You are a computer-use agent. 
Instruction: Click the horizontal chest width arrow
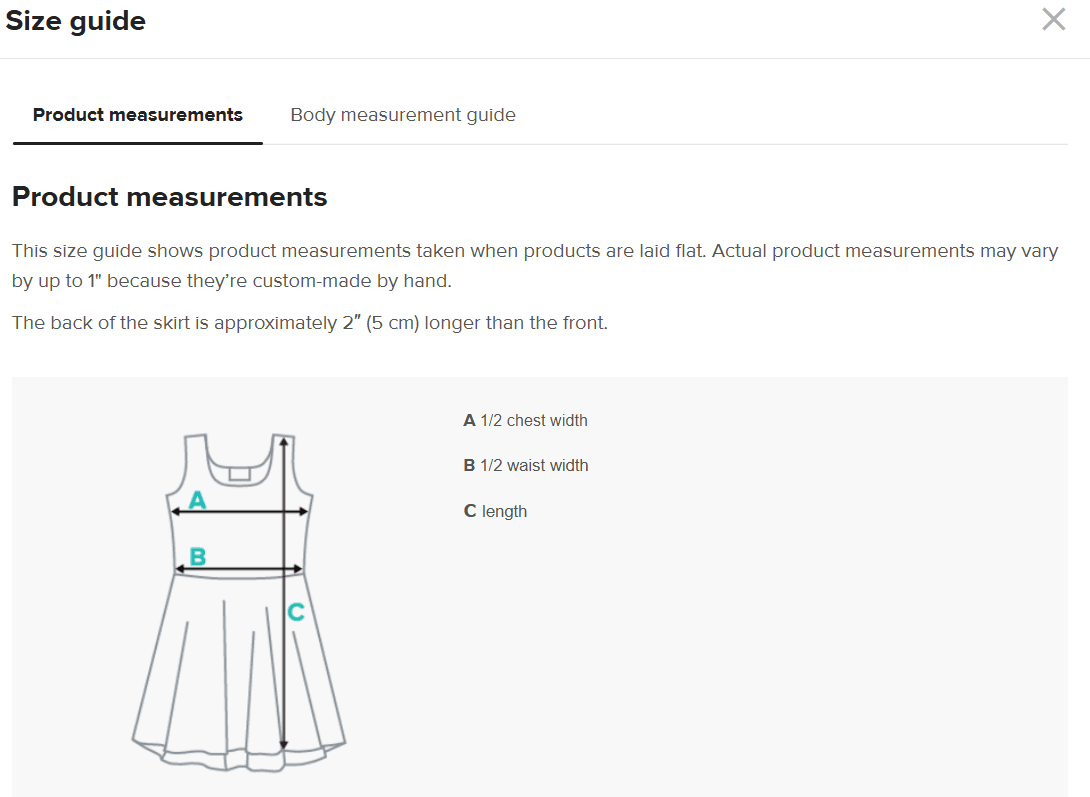pos(240,512)
